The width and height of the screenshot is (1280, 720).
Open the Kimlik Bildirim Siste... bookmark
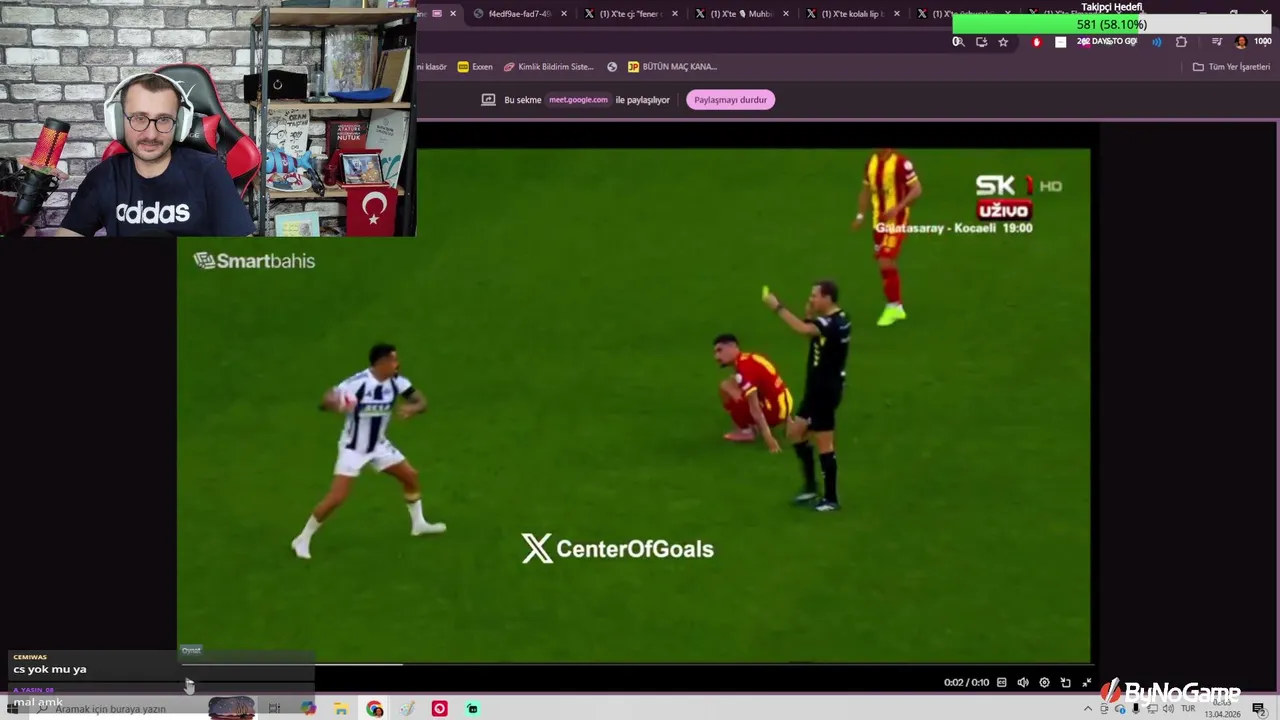pos(548,67)
